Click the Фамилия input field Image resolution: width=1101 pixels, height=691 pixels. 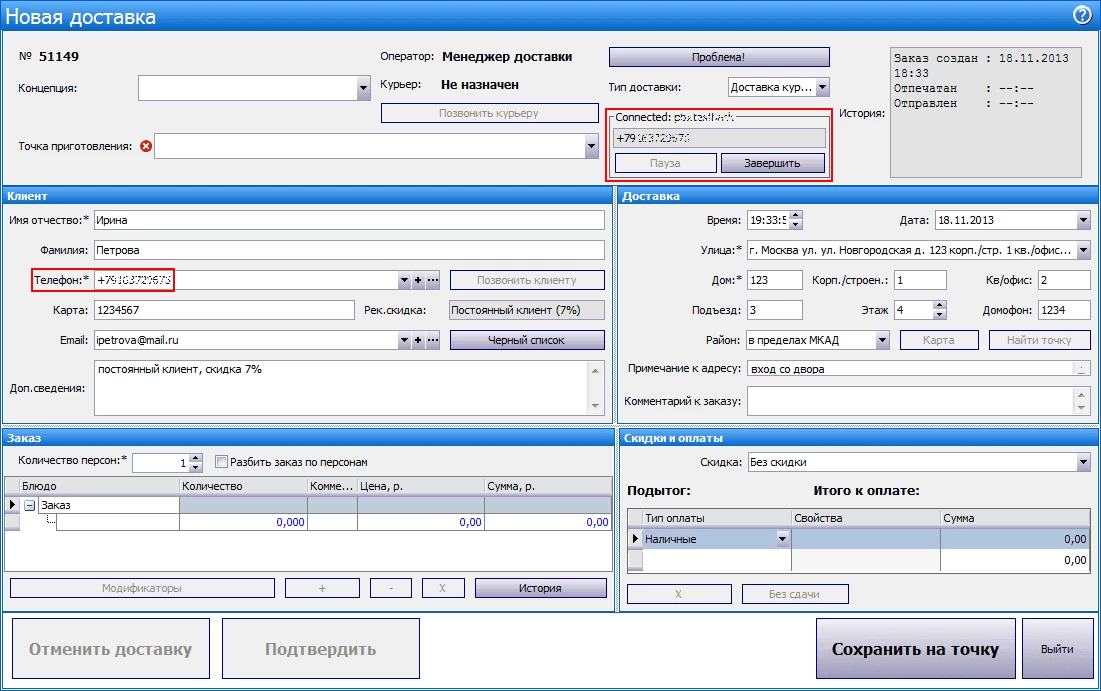tap(349, 250)
